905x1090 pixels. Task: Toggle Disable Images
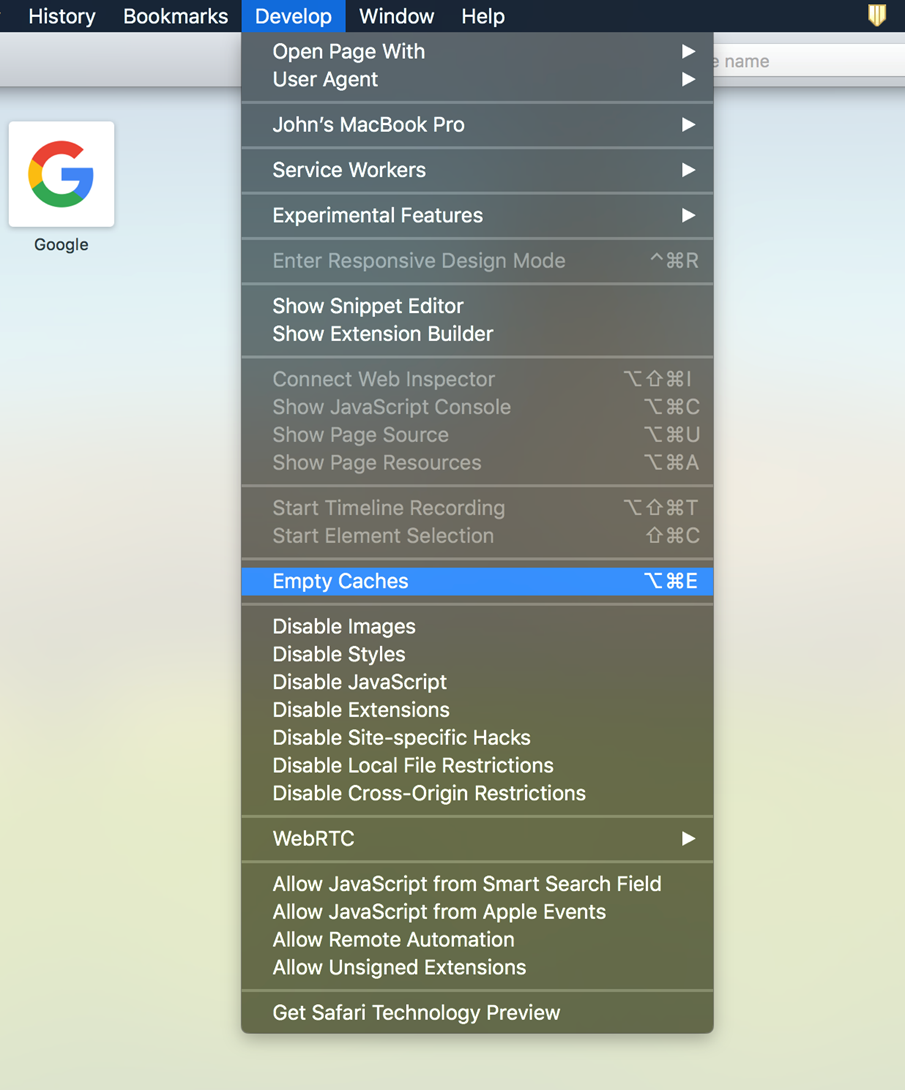pyautogui.click(x=478, y=626)
